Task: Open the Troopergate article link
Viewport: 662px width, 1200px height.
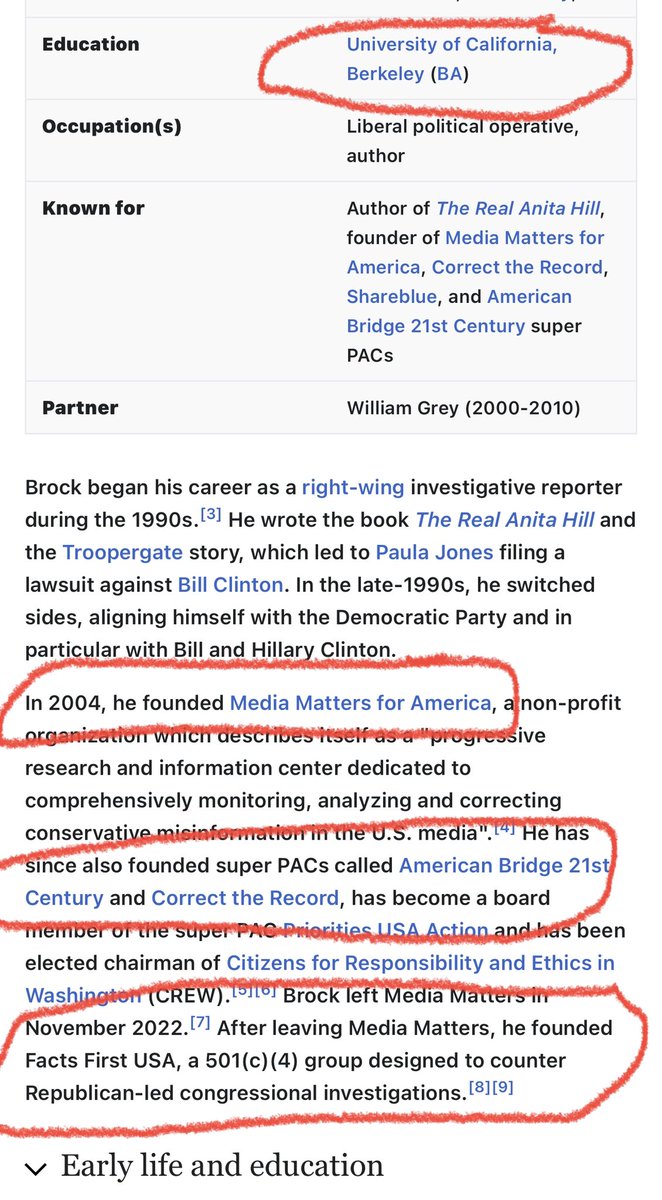Action: (122, 553)
